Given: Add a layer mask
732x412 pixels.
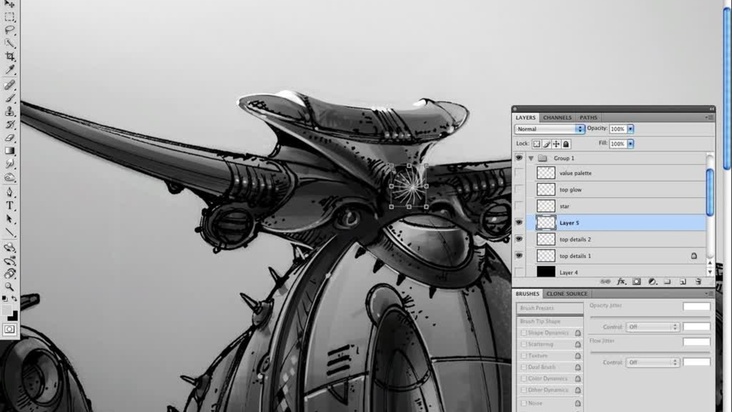Looking at the screenshot, I should pos(636,281).
